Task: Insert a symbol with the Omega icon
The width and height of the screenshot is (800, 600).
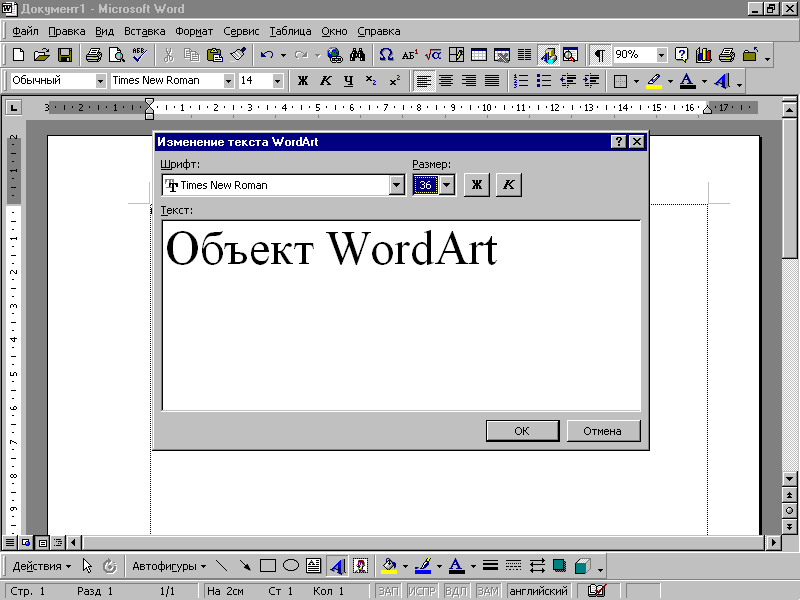Action: 386,55
